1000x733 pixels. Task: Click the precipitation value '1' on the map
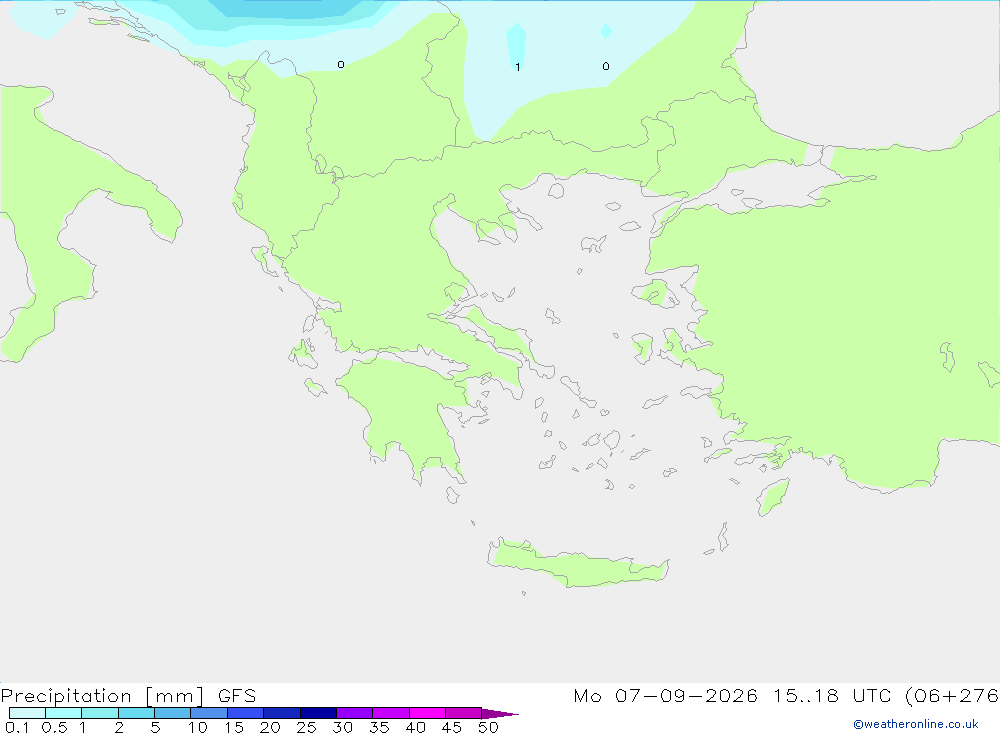coord(518,67)
